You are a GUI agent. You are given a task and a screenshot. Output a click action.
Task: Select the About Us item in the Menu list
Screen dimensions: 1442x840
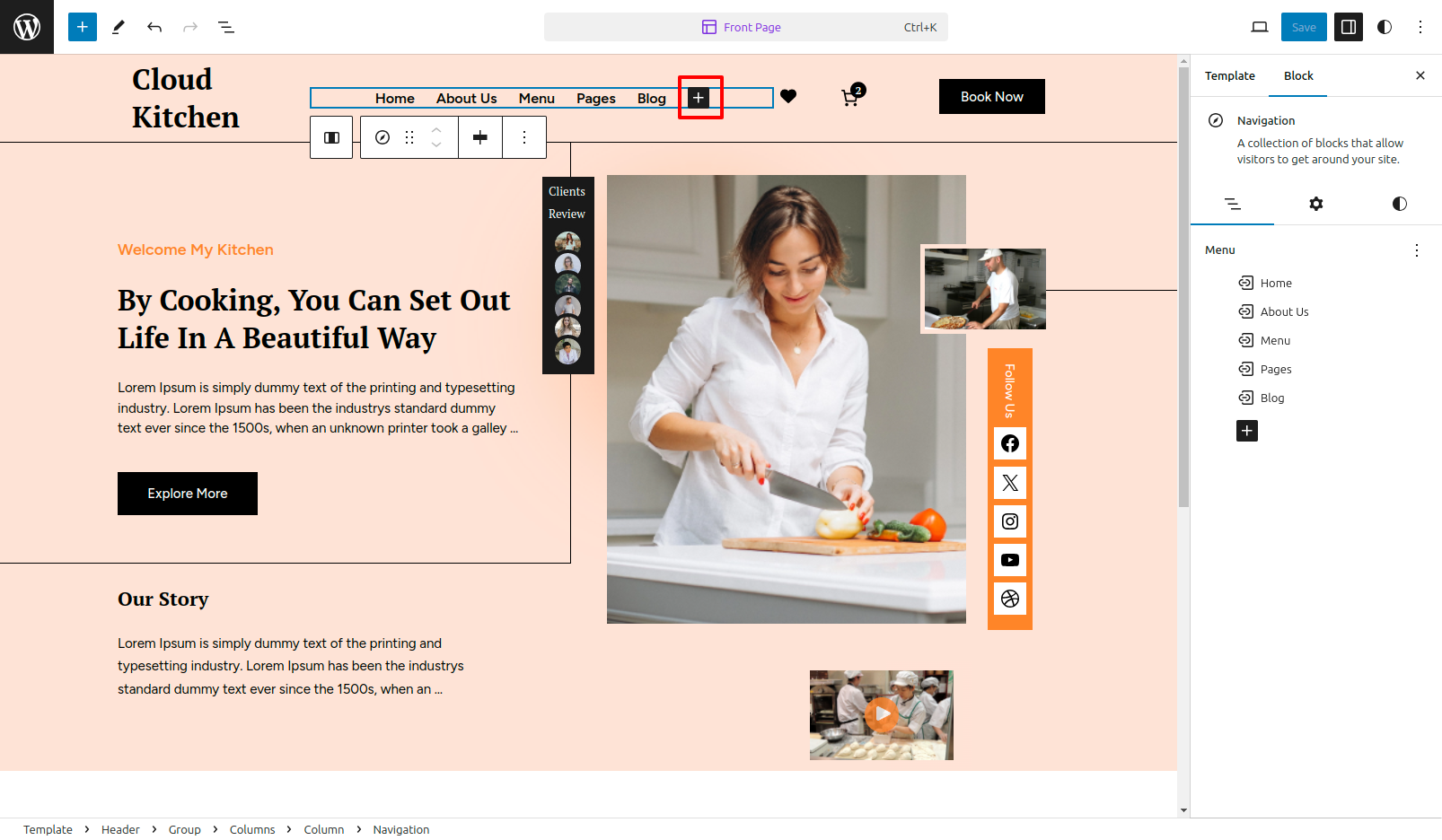tap(1284, 311)
